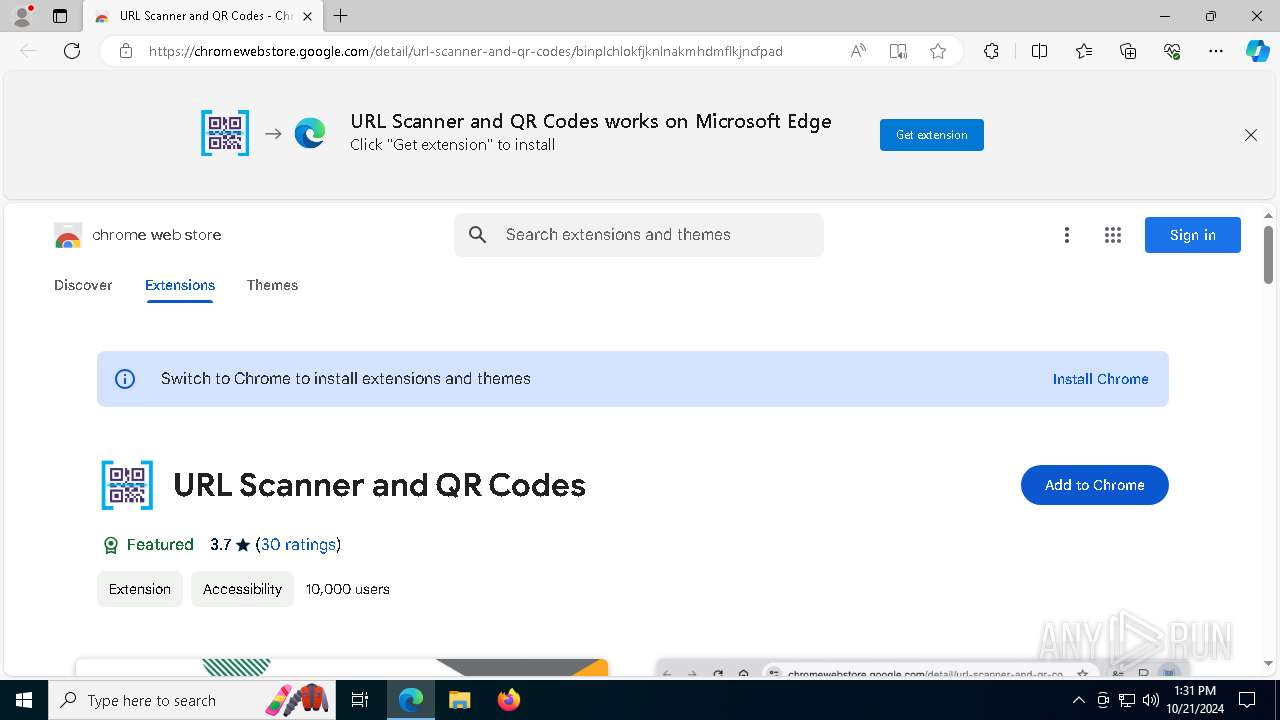Select the URL Scanner and QR Codes browser tab
Screen dimensions: 1280x720
[x=203, y=16]
